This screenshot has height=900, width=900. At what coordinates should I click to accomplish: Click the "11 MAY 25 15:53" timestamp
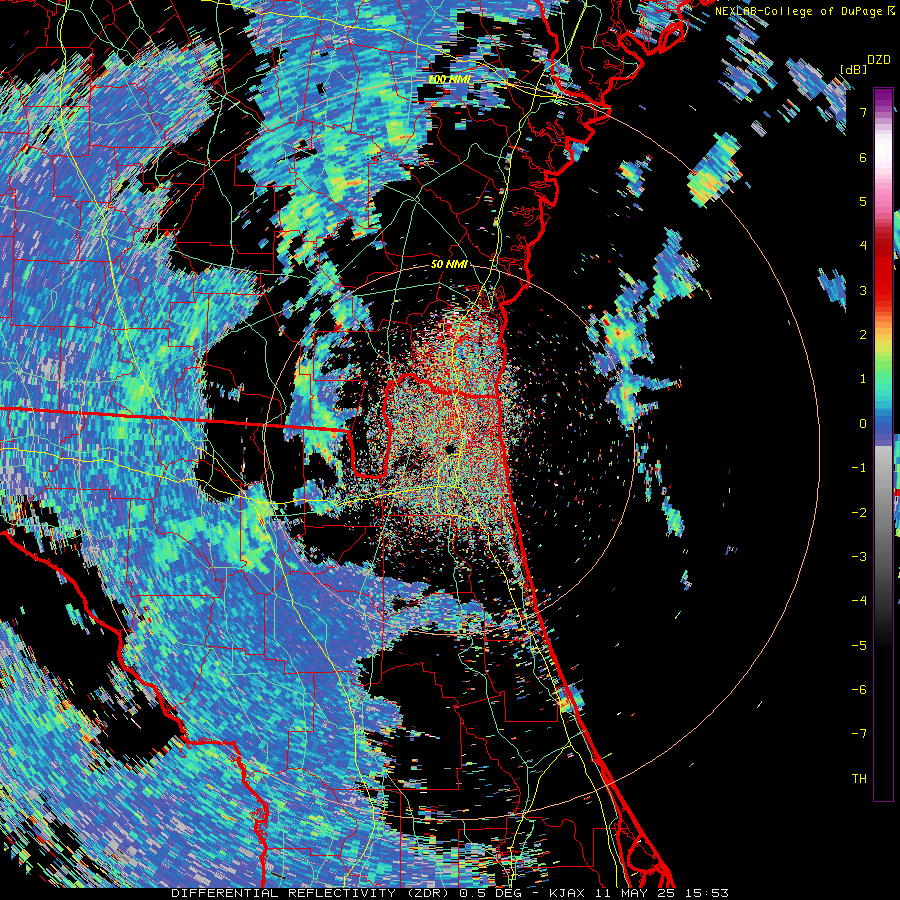click(x=660, y=893)
